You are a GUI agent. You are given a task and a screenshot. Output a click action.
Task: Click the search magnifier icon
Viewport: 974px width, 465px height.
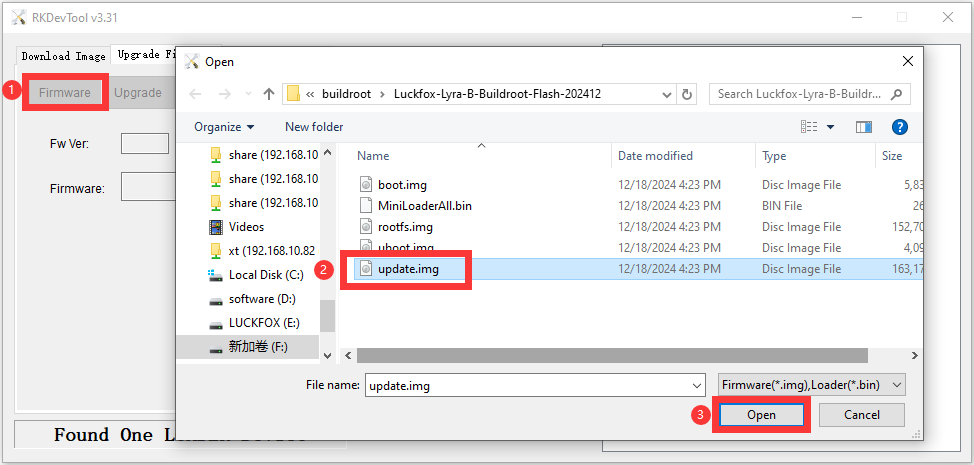coord(897,94)
